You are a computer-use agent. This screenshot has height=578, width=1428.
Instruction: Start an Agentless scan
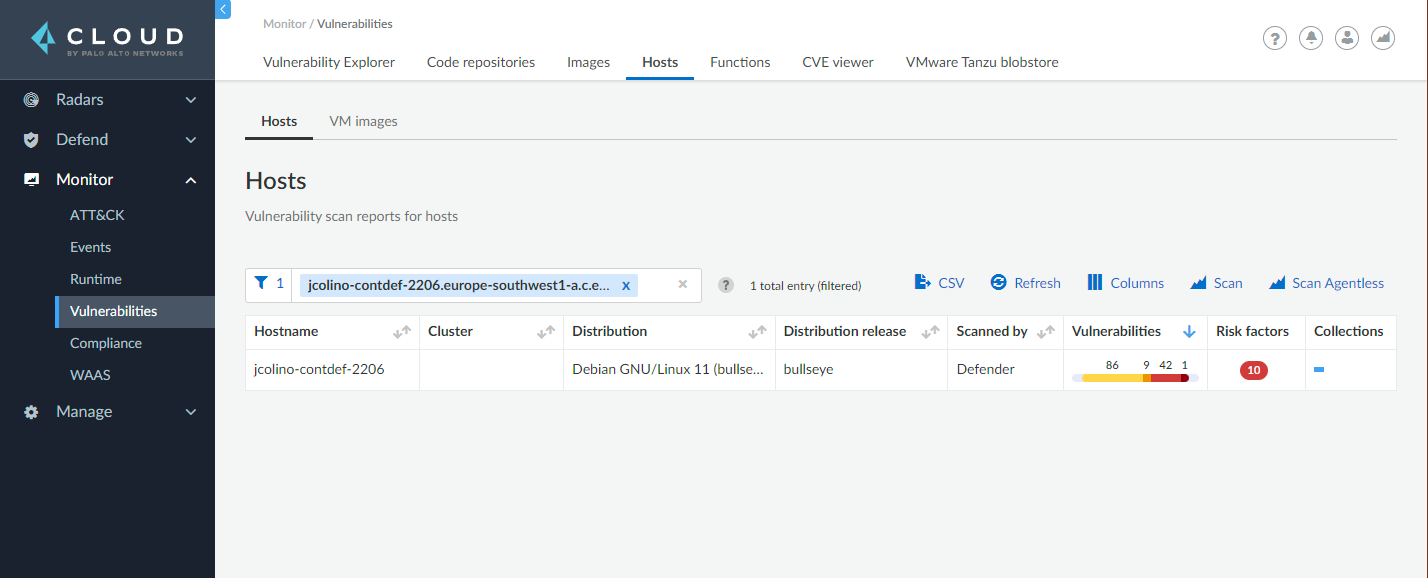[1326, 283]
